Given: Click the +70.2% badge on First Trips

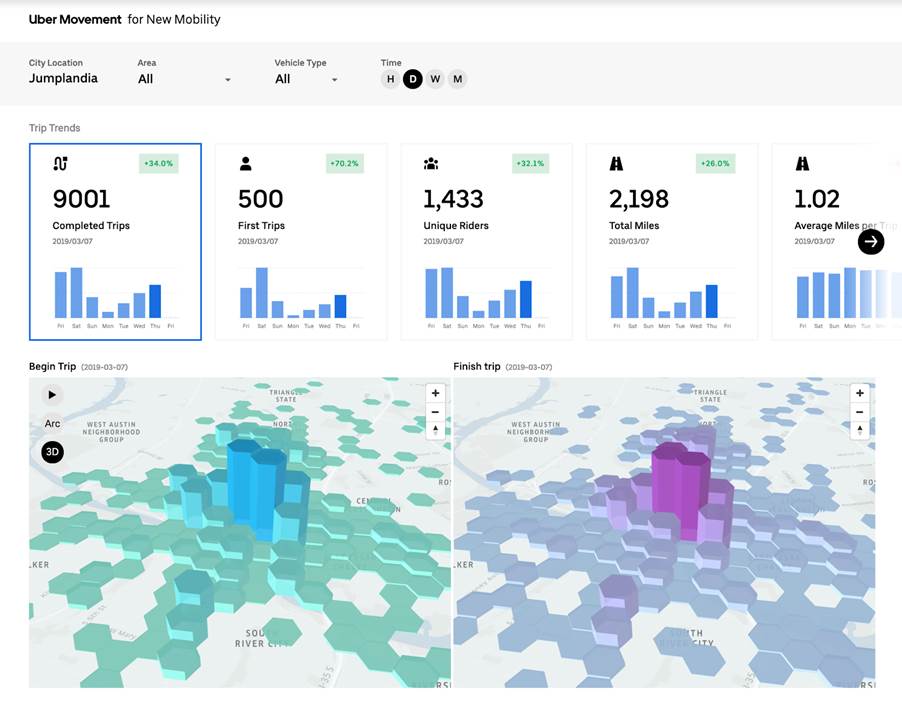Looking at the screenshot, I should pyautogui.click(x=345, y=163).
